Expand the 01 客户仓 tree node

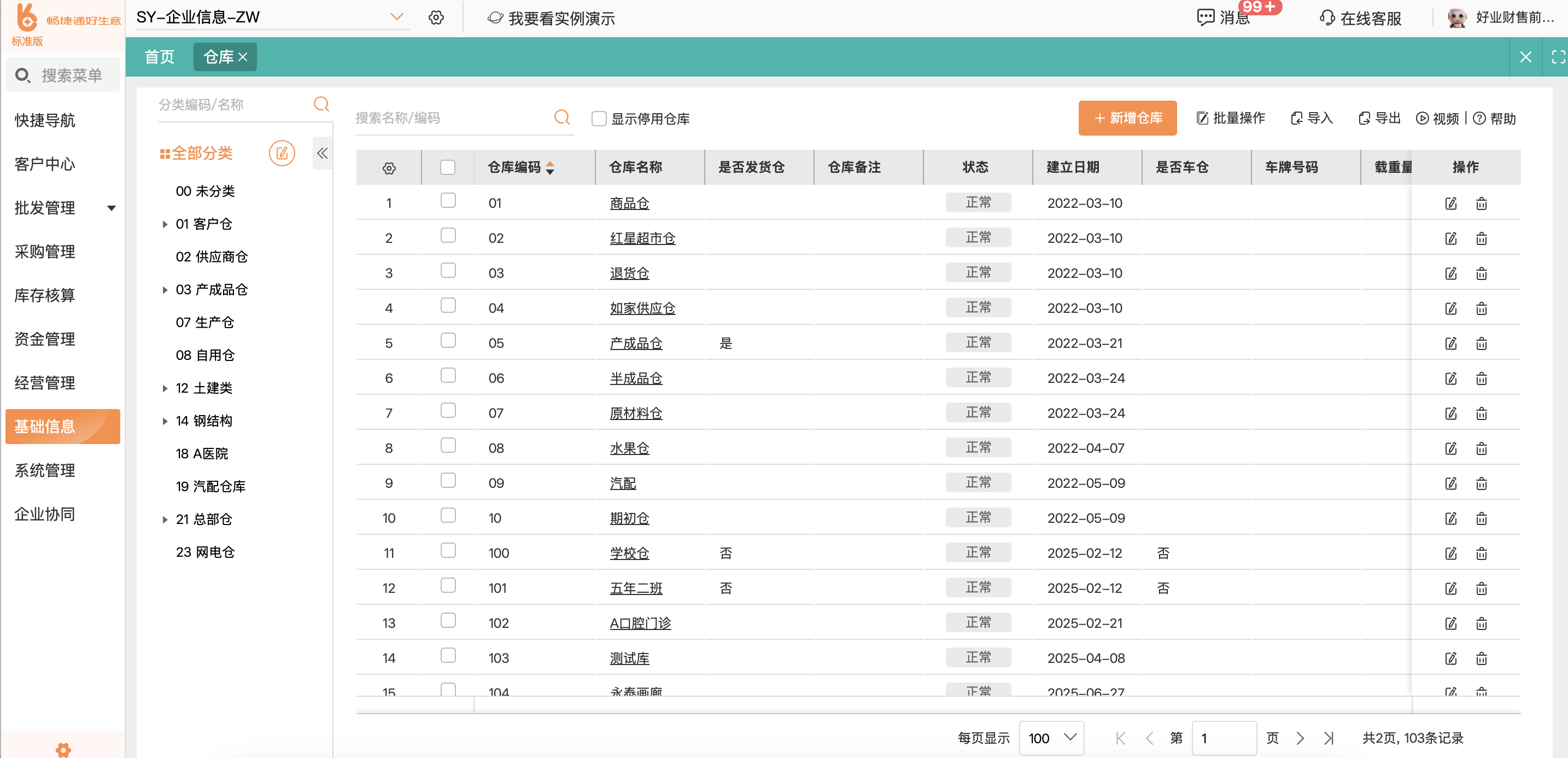(165, 224)
